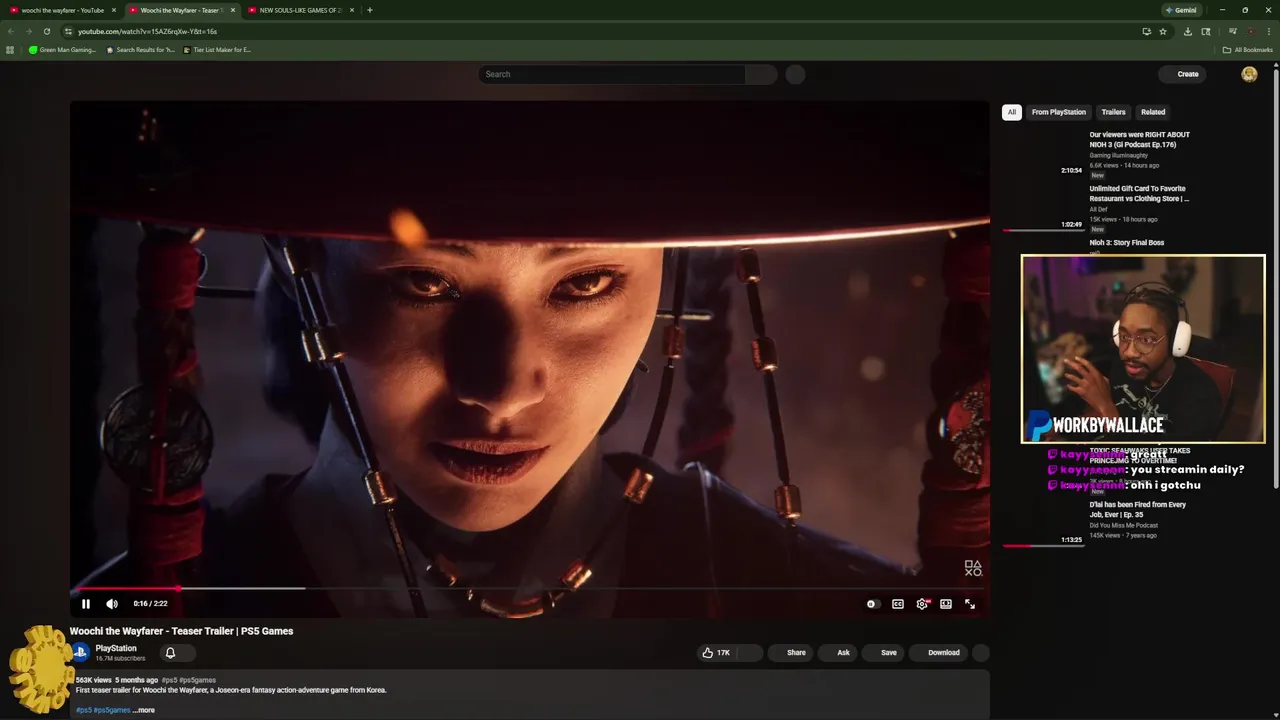Start voice search with the microphone

795,74
